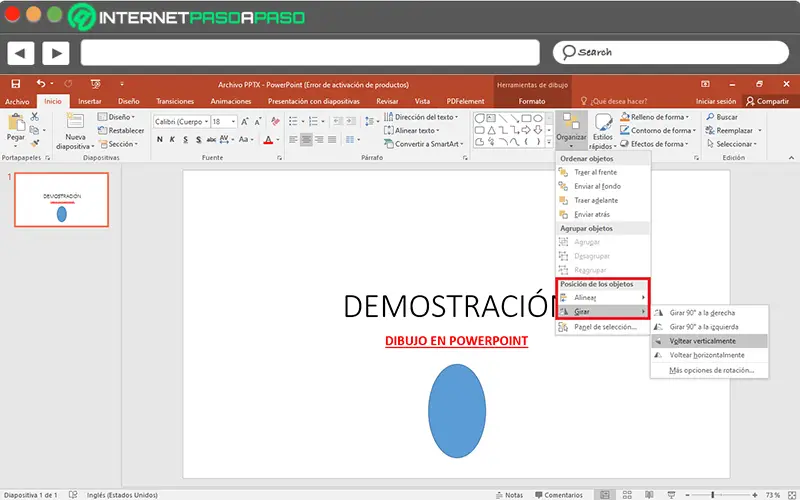Toggle the Notas pane in status bar
Viewport: 800px width, 500px height.
[x=510, y=494]
